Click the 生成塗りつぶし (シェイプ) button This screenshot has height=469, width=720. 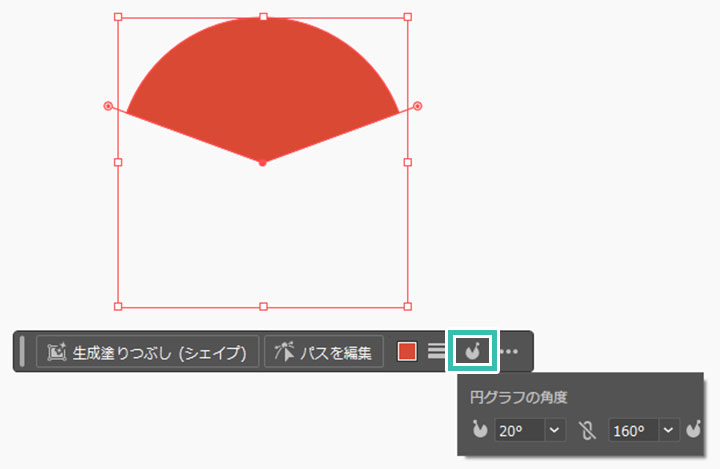tap(148, 352)
